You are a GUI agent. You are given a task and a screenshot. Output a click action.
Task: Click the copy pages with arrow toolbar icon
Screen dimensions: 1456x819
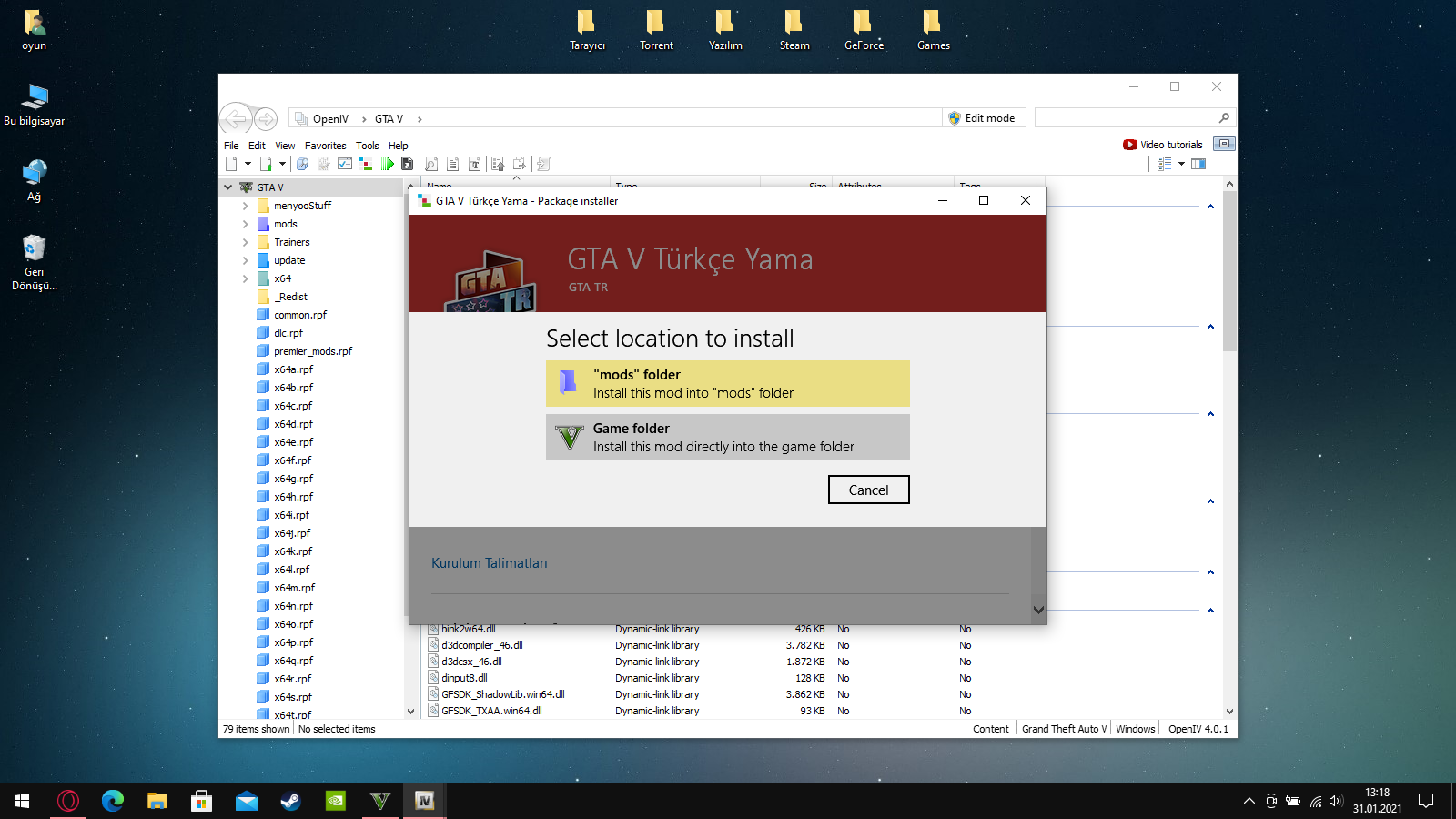[x=519, y=164]
